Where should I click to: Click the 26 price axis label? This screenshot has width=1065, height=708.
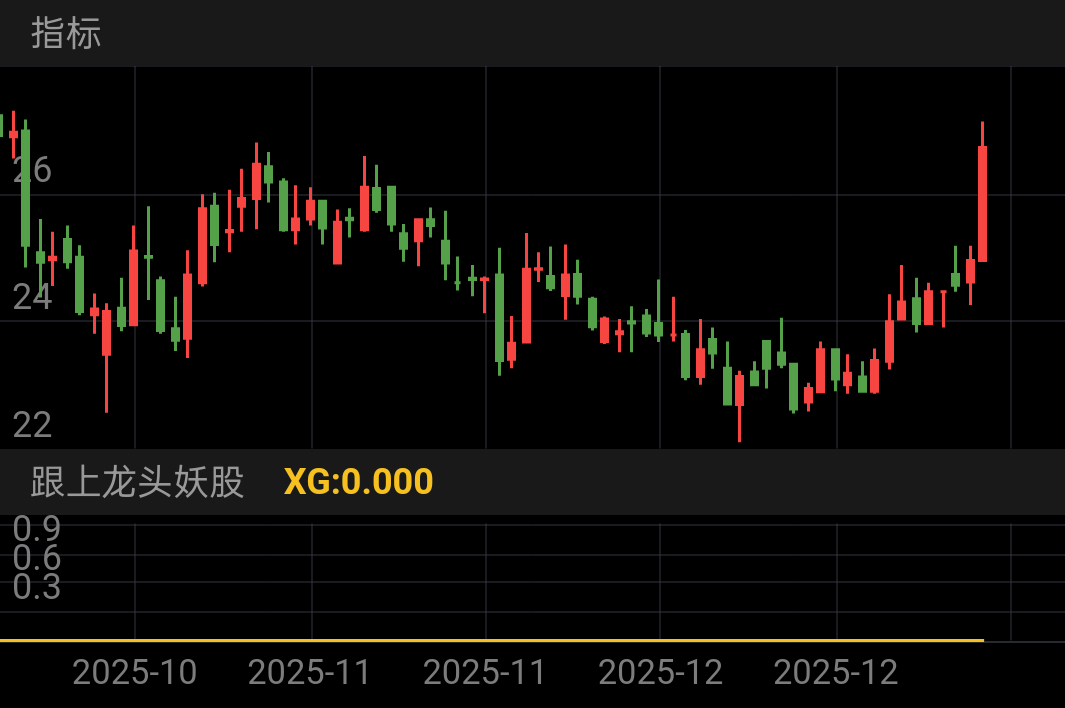(x=32, y=170)
